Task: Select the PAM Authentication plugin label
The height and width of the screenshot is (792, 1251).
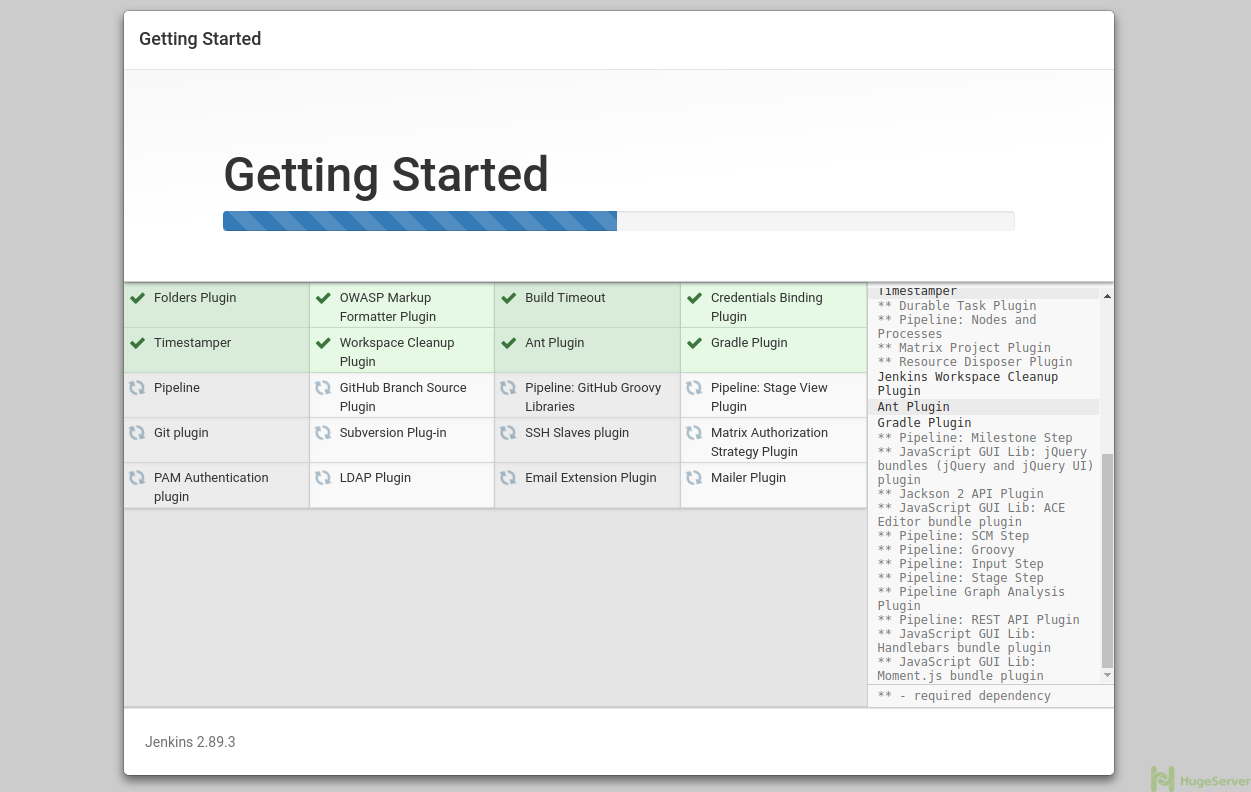Action: click(211, 487)
